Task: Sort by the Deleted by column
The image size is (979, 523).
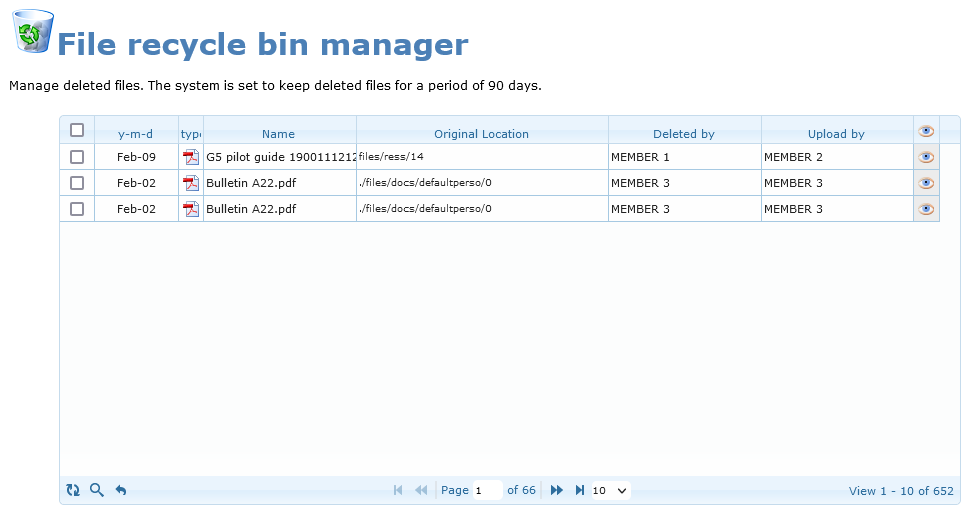Action: tap(683, 134)
